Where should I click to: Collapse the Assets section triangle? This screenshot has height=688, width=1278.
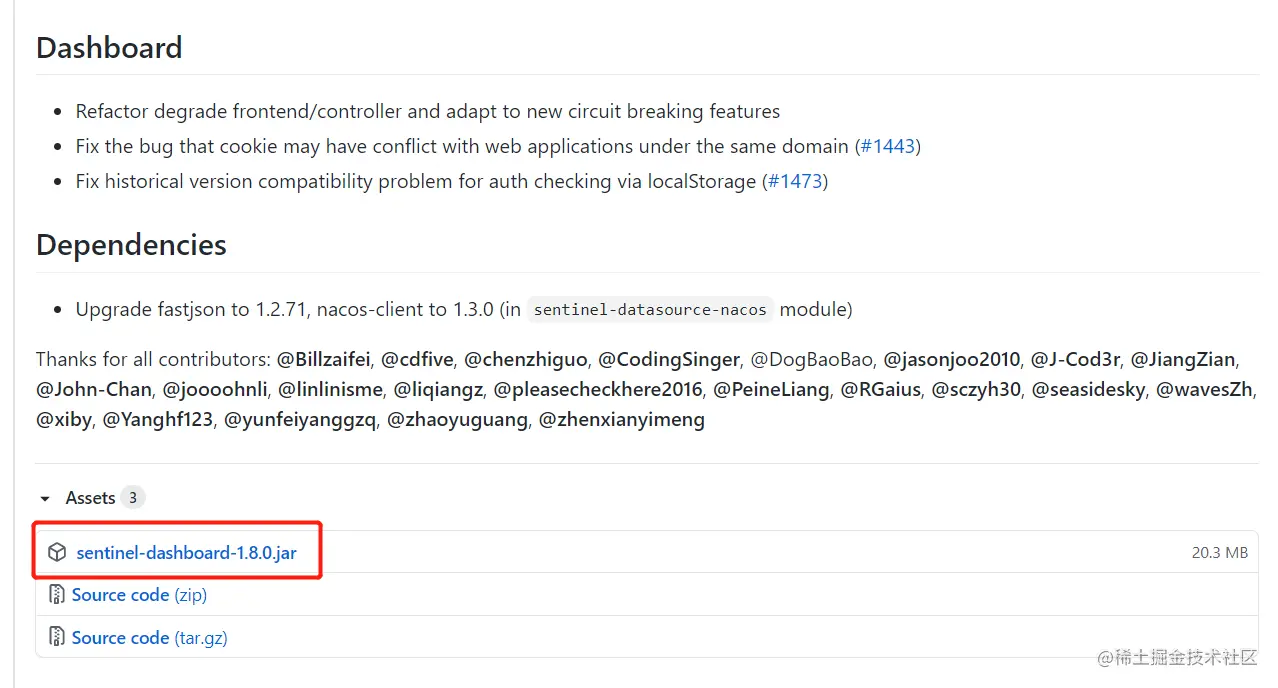coord(45,498)
